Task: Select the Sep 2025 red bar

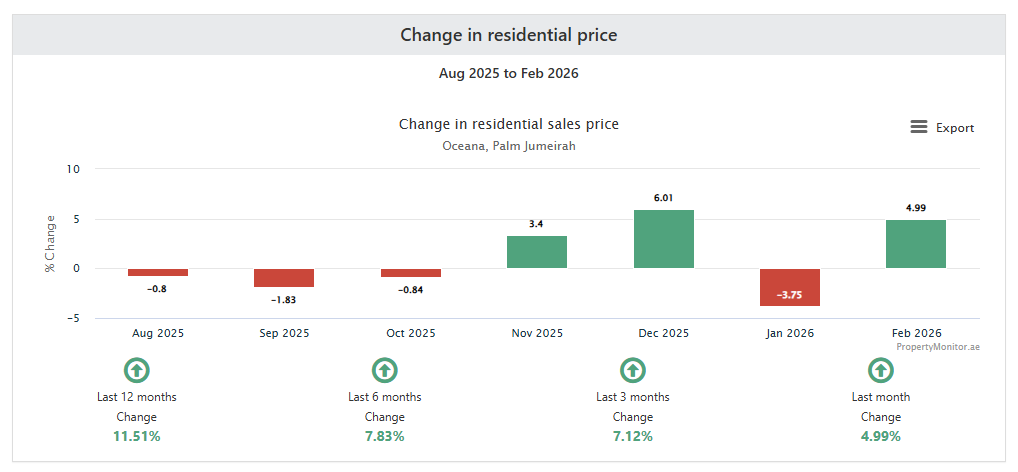Action: [284, 278]
